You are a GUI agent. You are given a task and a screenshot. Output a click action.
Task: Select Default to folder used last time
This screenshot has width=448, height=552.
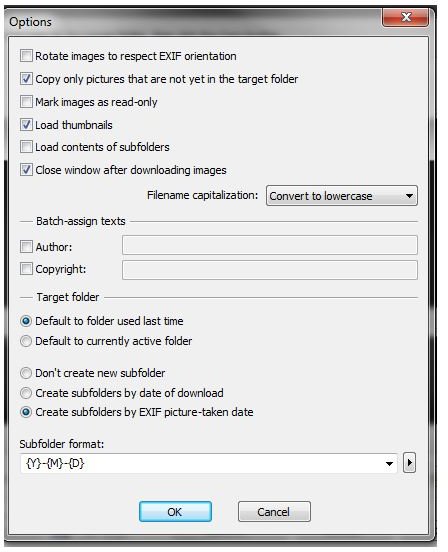(26, 321)
